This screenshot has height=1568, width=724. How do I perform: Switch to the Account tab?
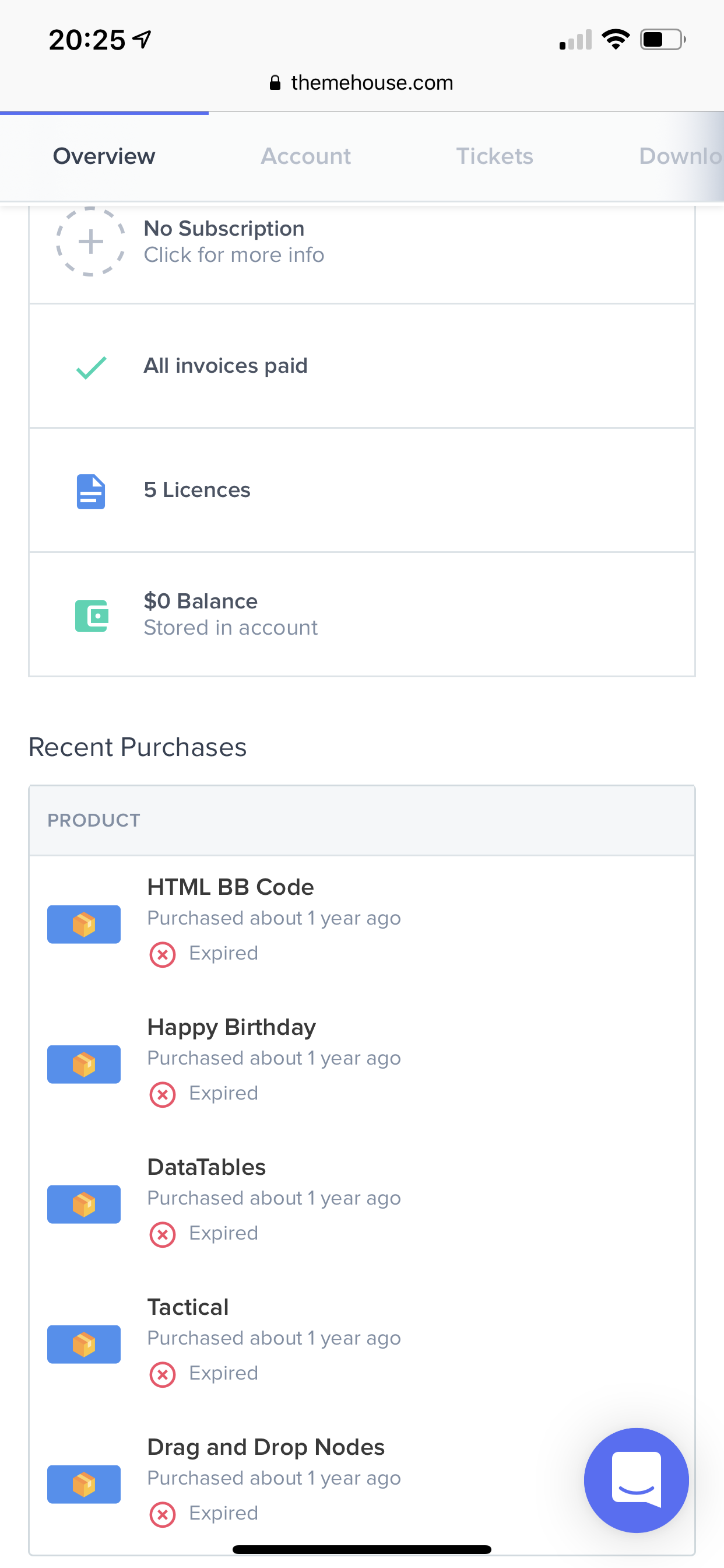tap(306, 156)
